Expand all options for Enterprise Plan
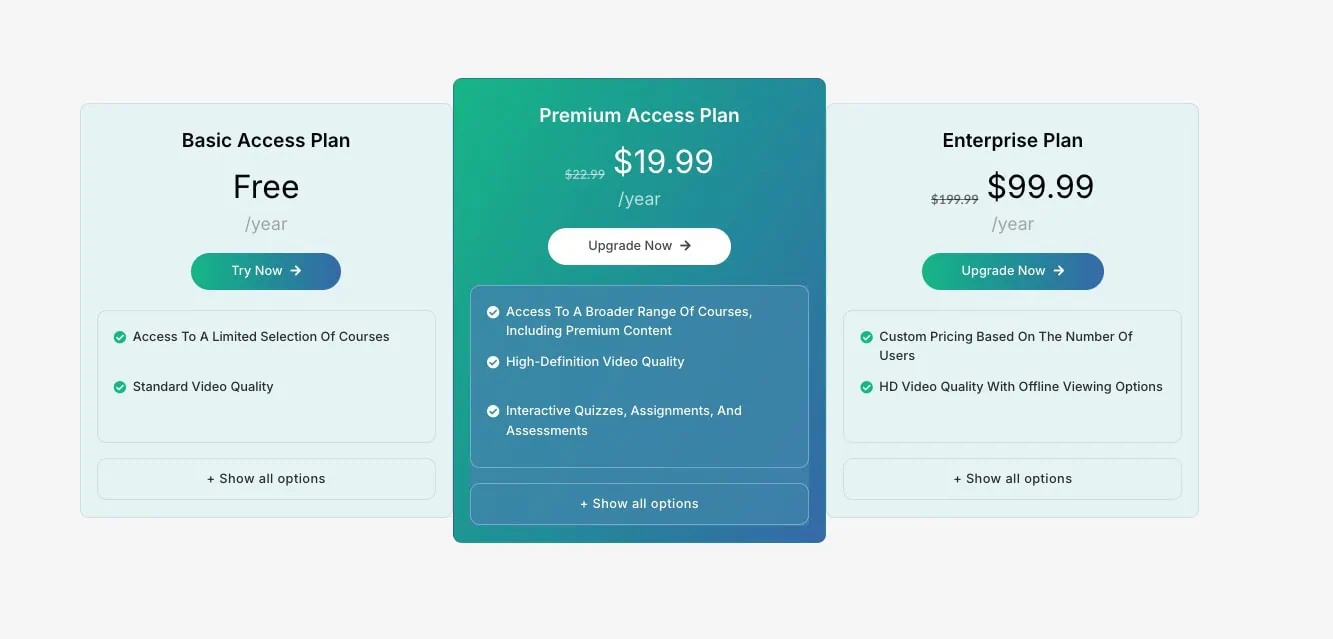 click(x=1012, y=479)
